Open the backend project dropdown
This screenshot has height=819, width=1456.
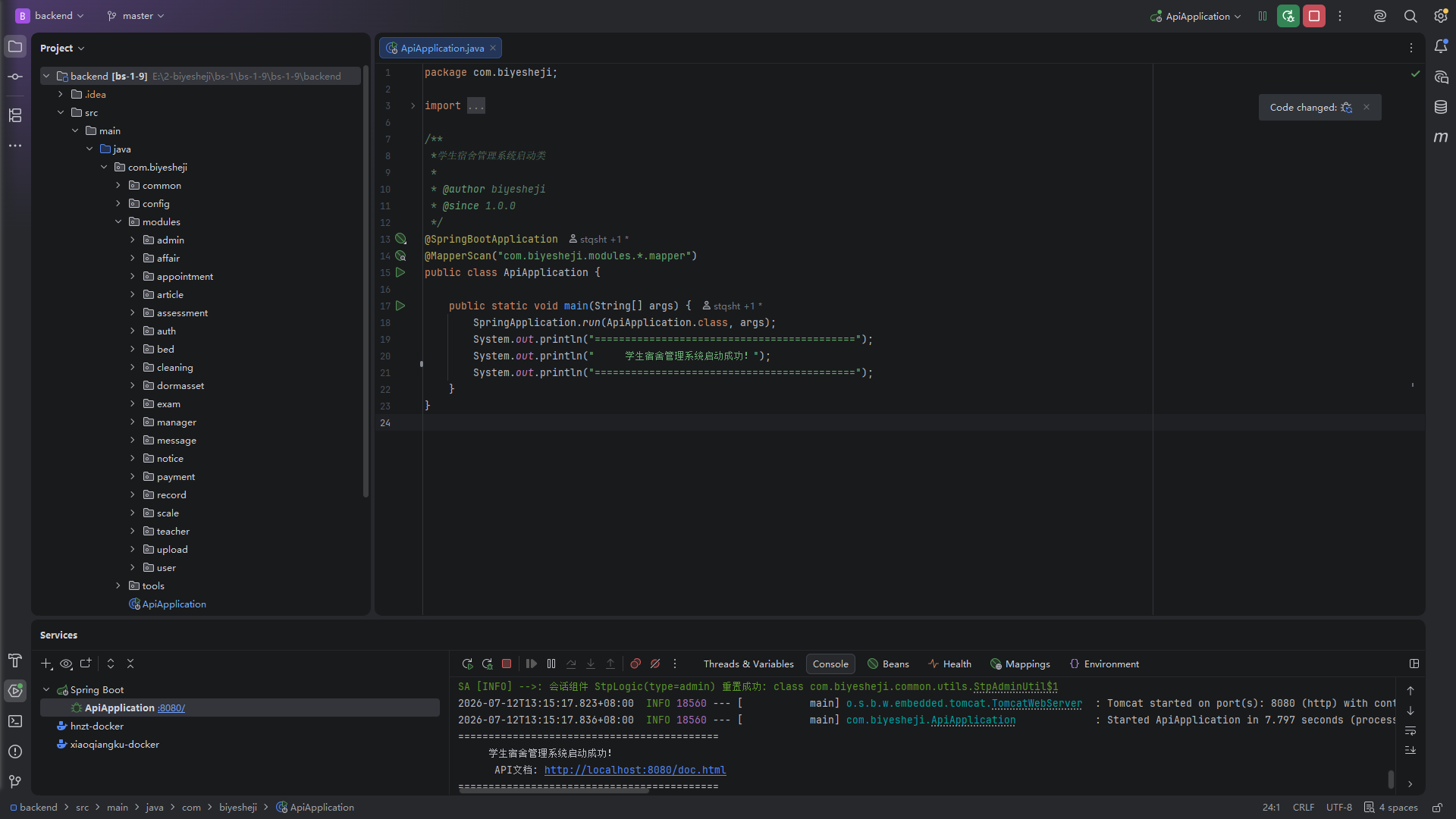pyautogui.click(x=50, y=16)
